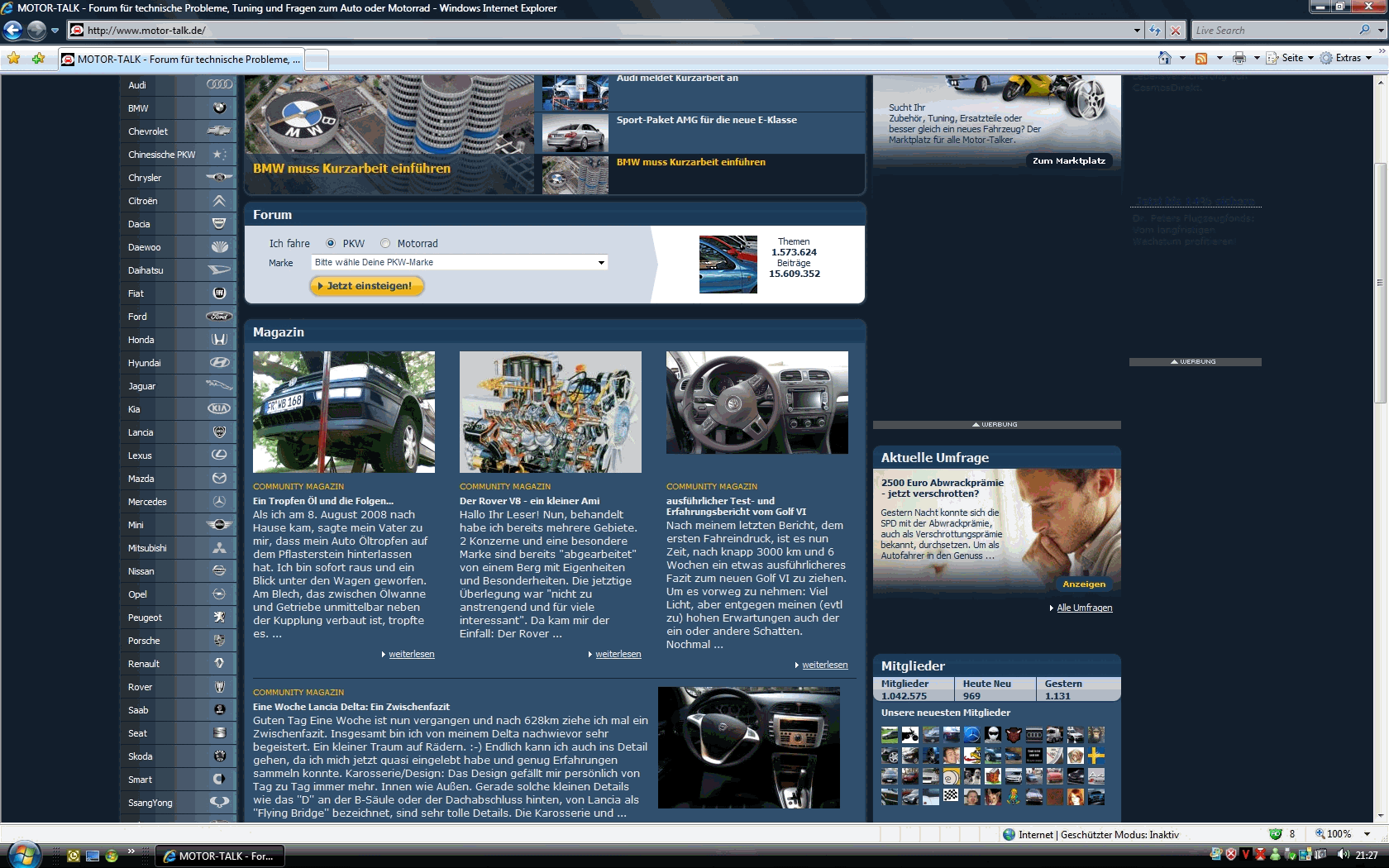1389x868 pixels.
Task: Open the Favorites star icon
Action: pyautogui.click(x=14, y=58)
